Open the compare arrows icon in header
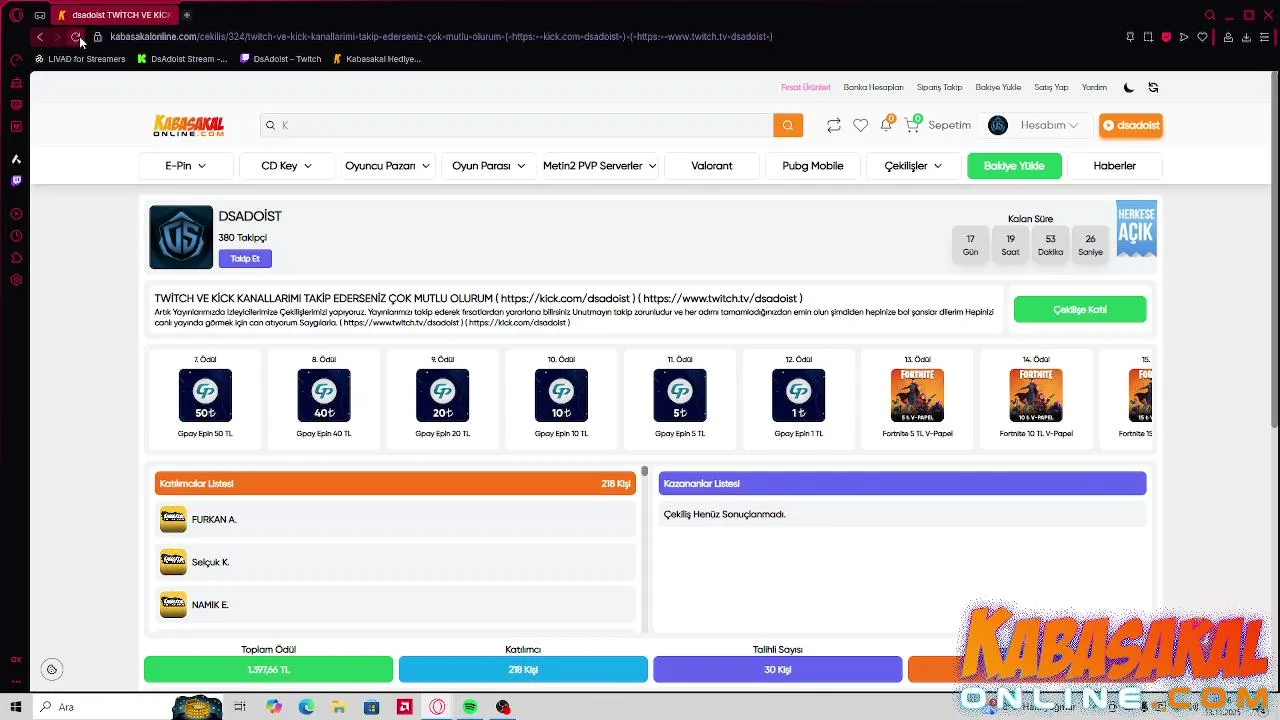 tap(833, 125)
